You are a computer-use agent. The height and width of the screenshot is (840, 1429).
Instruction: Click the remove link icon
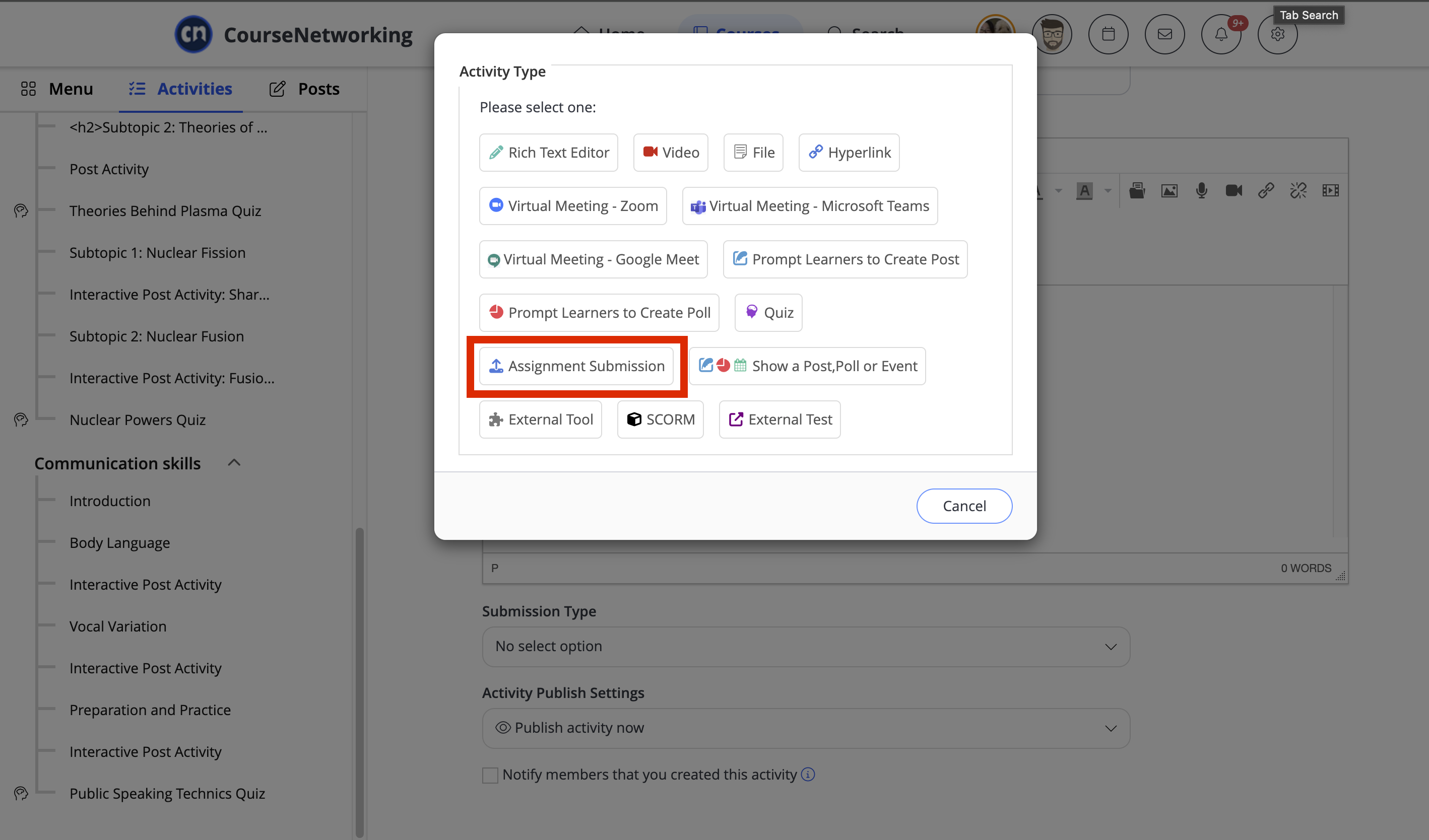(1298, 190)
